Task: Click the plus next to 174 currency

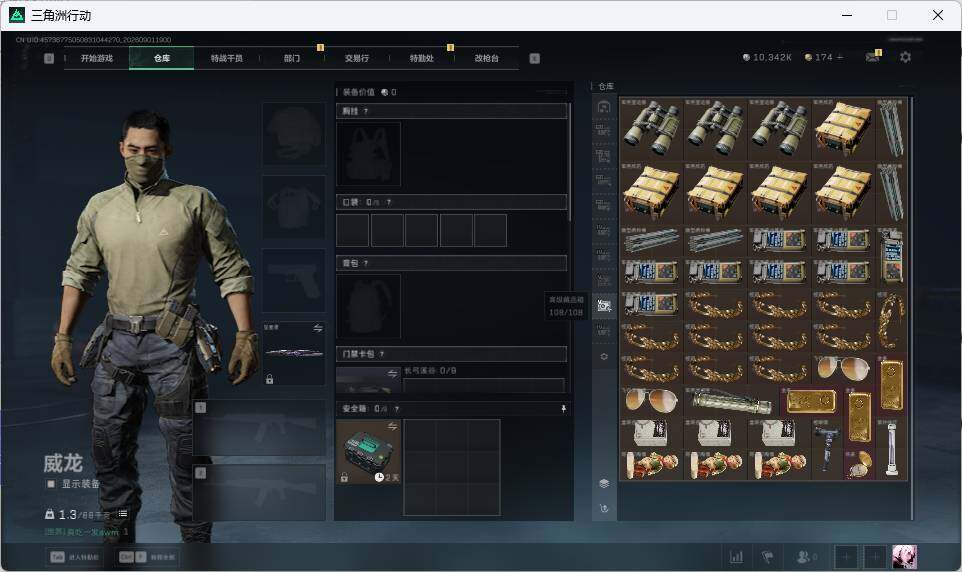Action: (840, 57)
